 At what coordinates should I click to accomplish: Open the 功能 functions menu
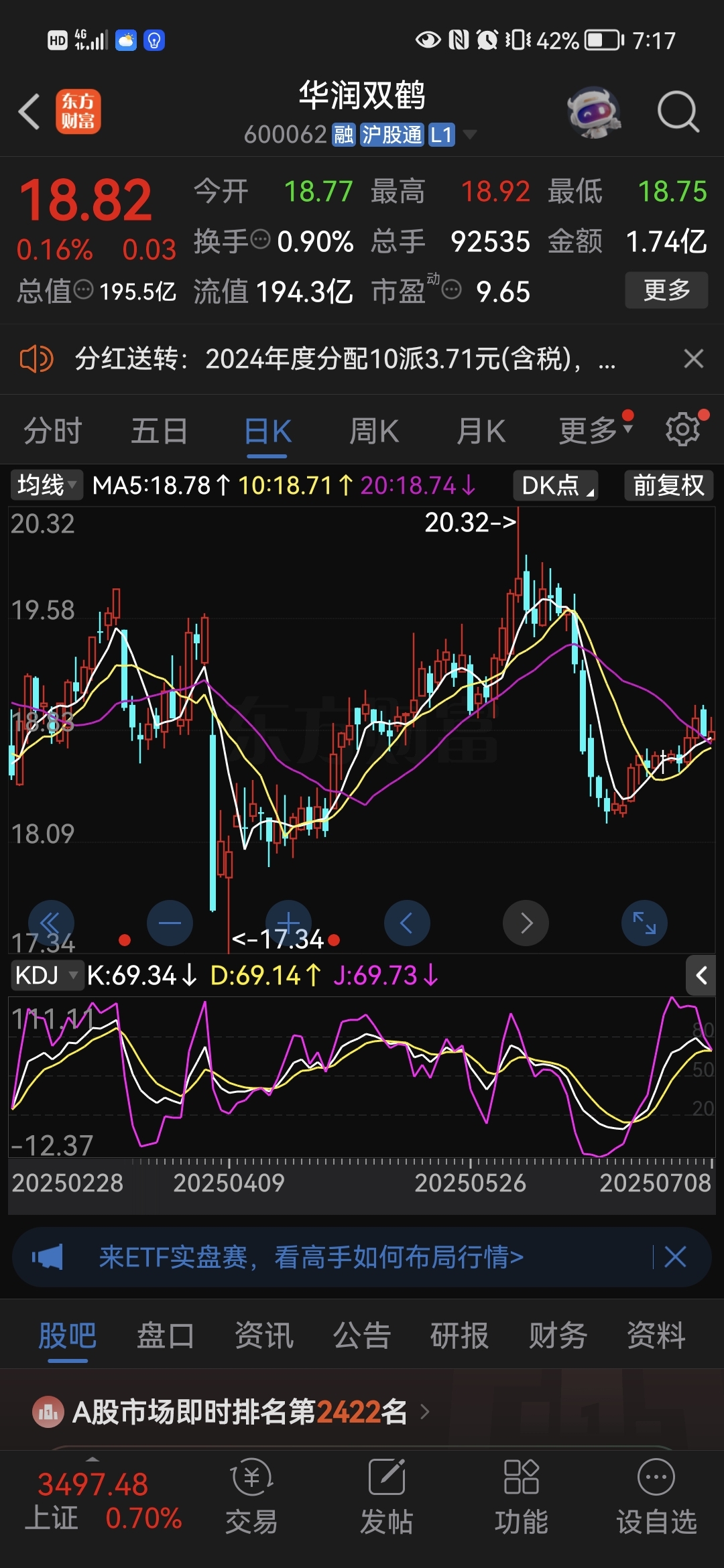(x=522, y=1498)
